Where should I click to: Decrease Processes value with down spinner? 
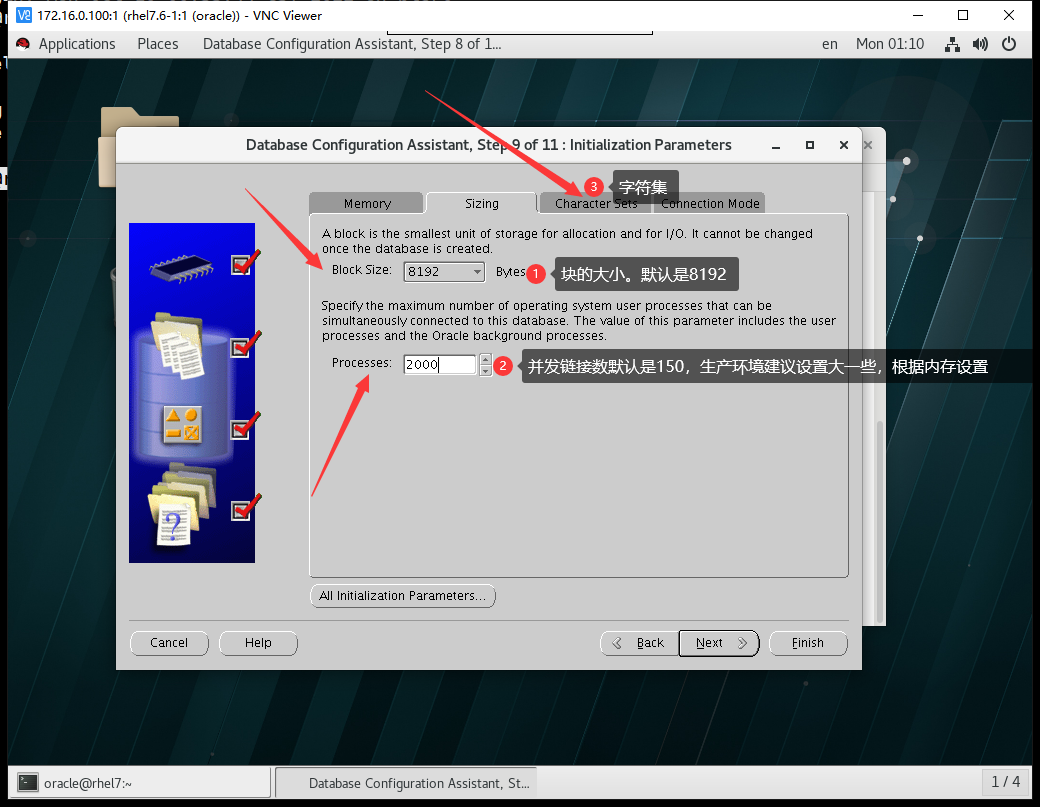tap(486, 370)
